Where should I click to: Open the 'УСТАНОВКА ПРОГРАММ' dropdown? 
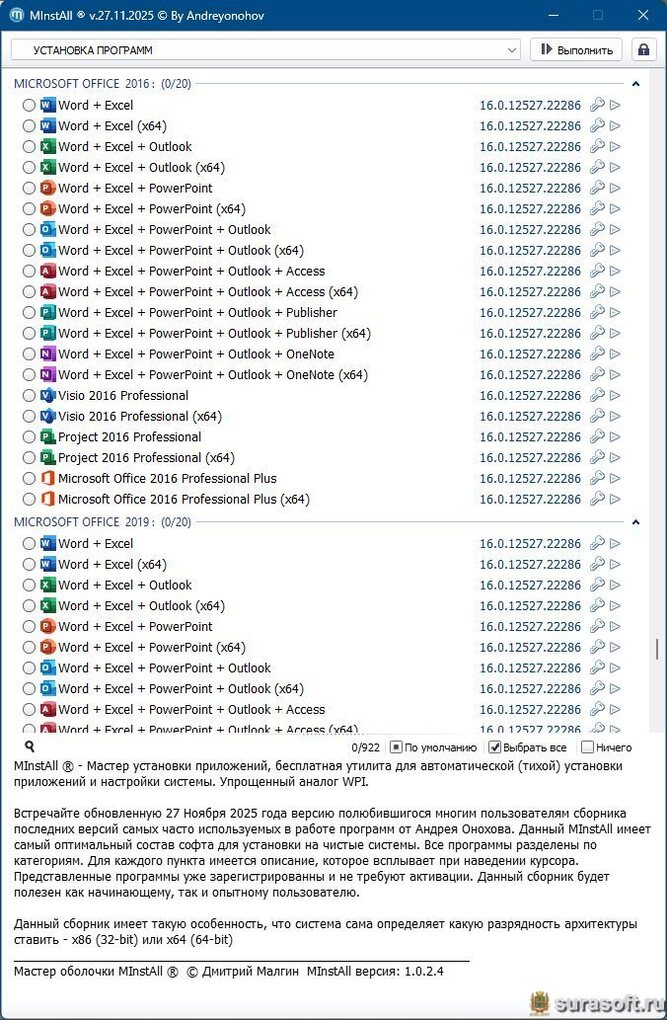tap(265, 50)
